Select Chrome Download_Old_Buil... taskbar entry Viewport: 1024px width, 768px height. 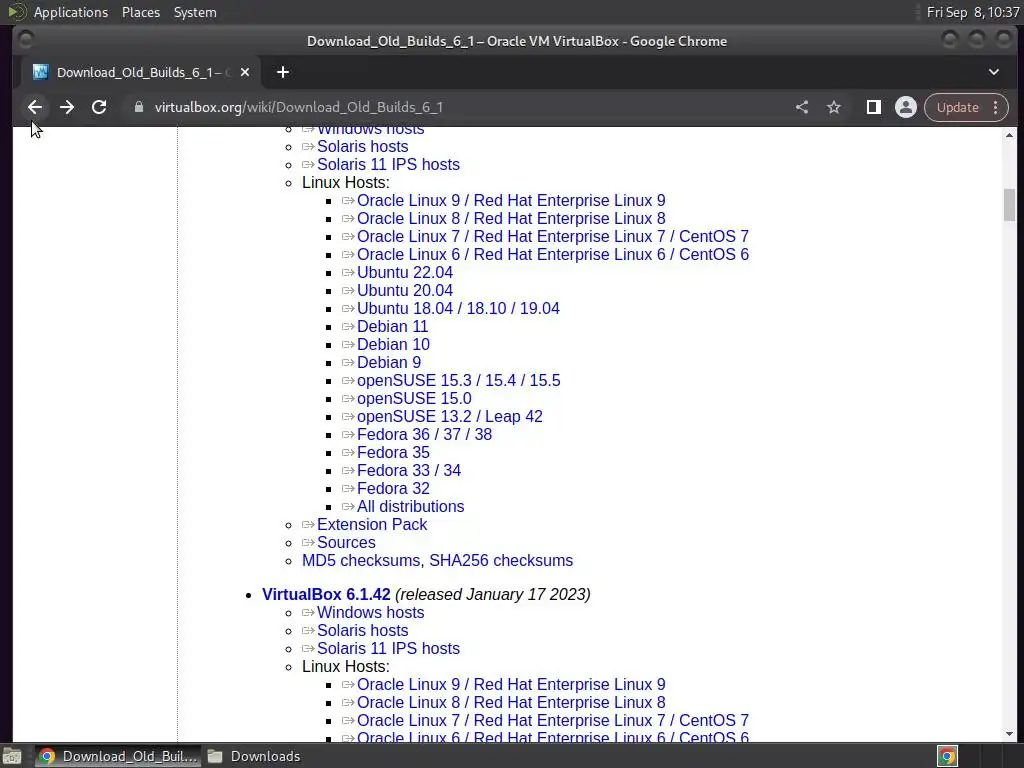click(118, 756)
